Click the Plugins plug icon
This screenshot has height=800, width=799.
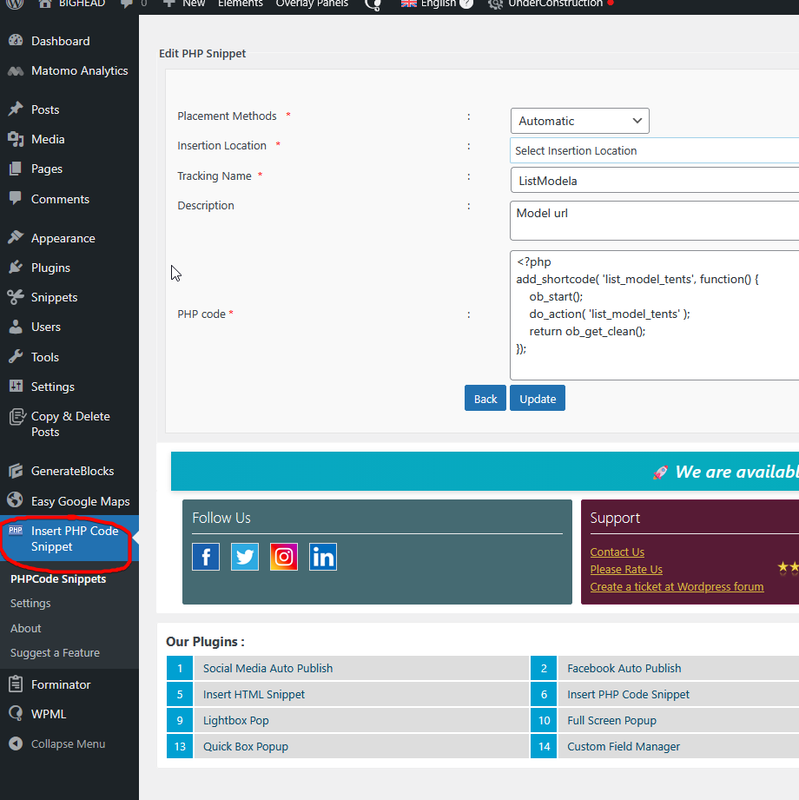tap(16, 267)
